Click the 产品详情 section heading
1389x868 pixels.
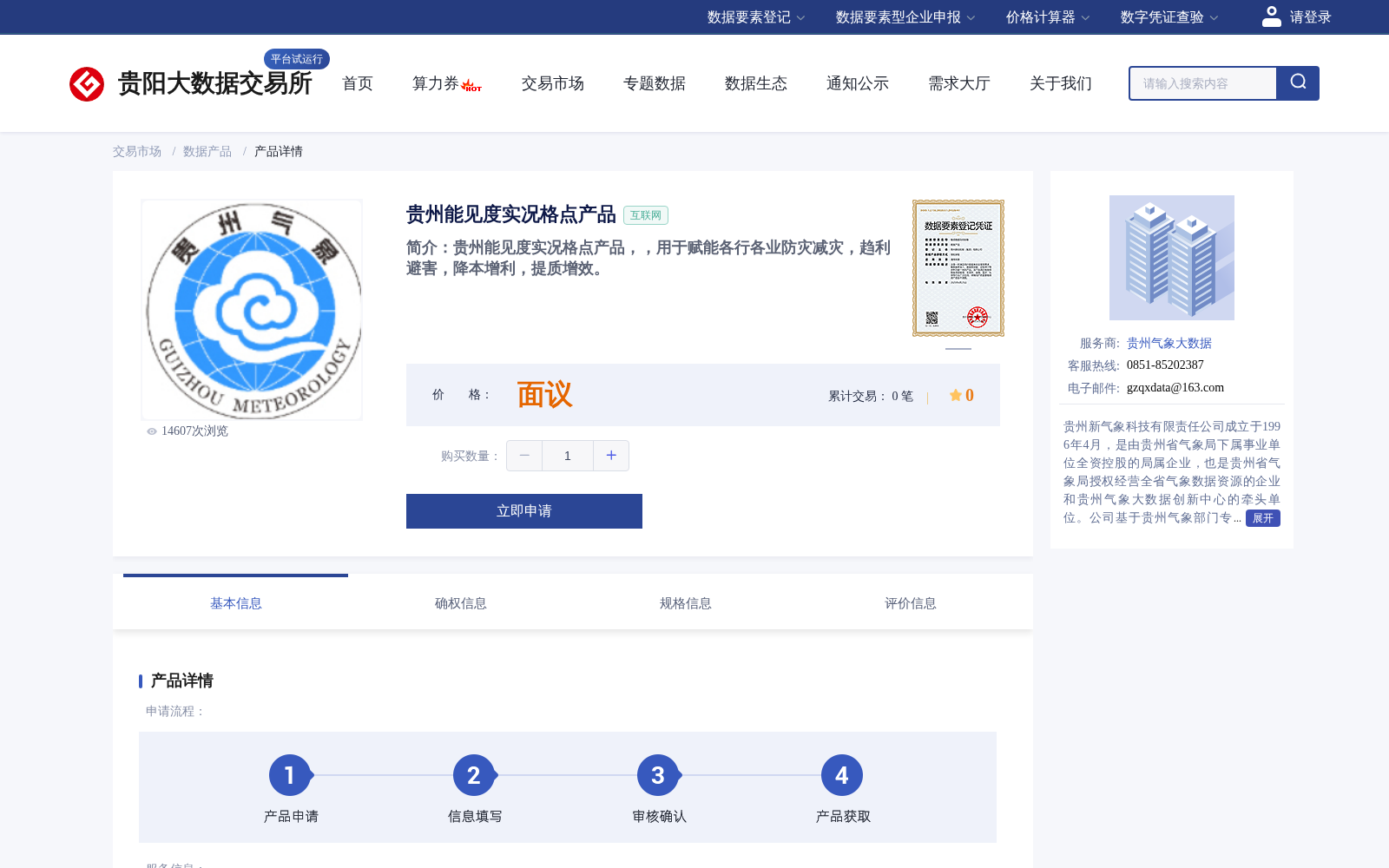[x=182, y=681]
